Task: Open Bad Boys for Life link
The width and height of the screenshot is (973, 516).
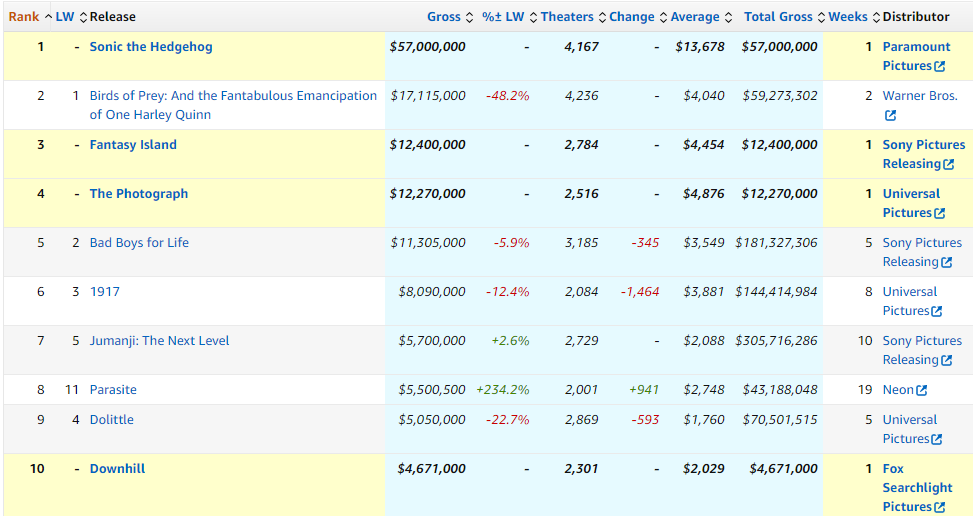Action: (139, 243)
